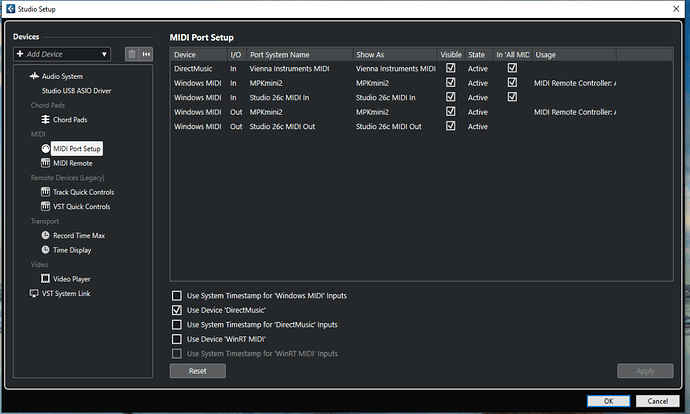Close the Studio Setup window
Viewport: 690px width, 414px height.
[x=676, y=9]
